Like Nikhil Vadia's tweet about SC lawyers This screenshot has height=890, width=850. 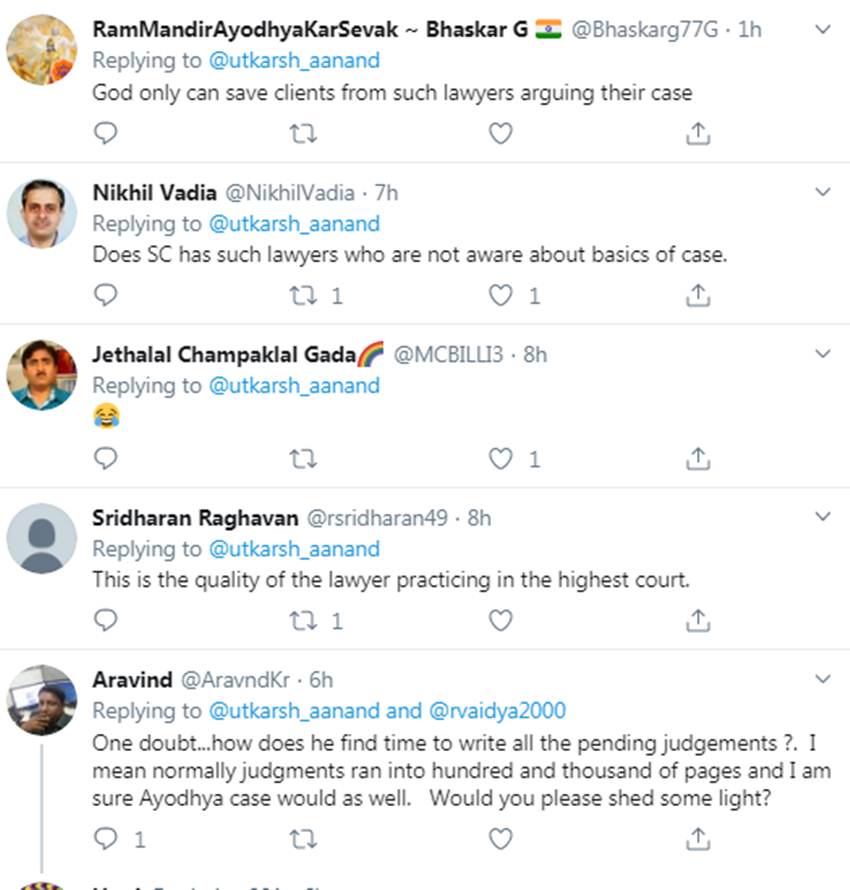click(x=500, y=295)
